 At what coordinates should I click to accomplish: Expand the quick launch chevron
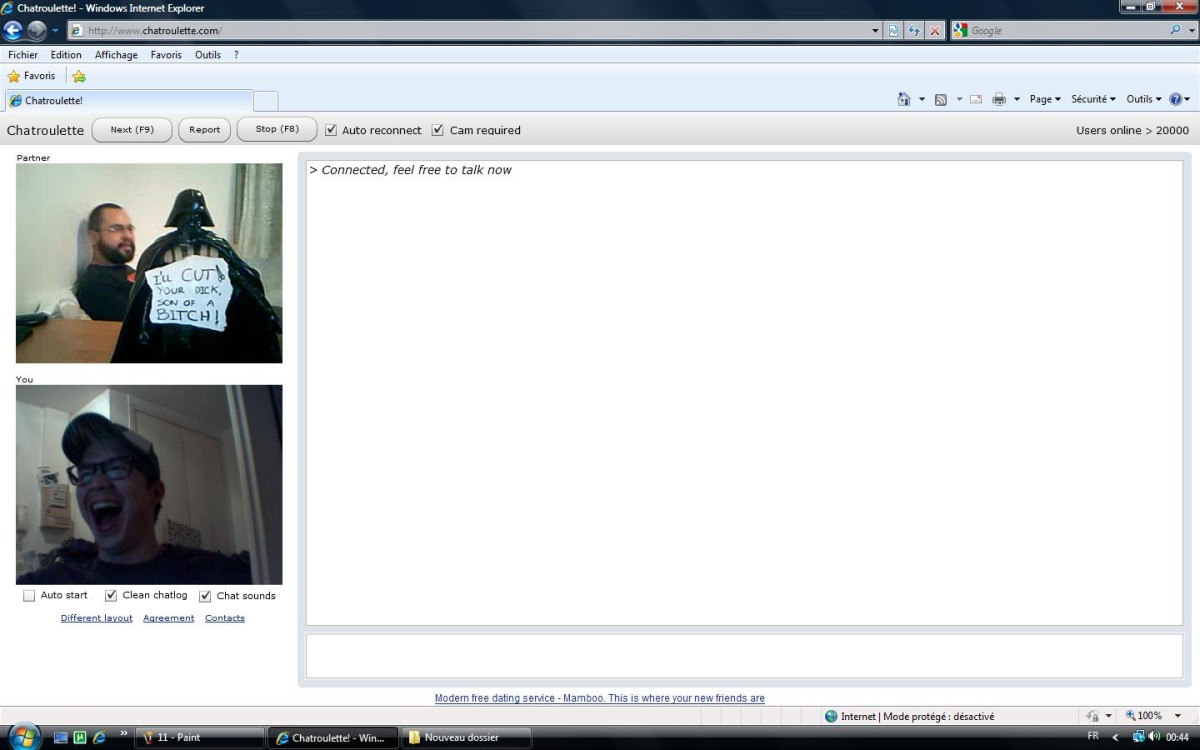(125, 734)
